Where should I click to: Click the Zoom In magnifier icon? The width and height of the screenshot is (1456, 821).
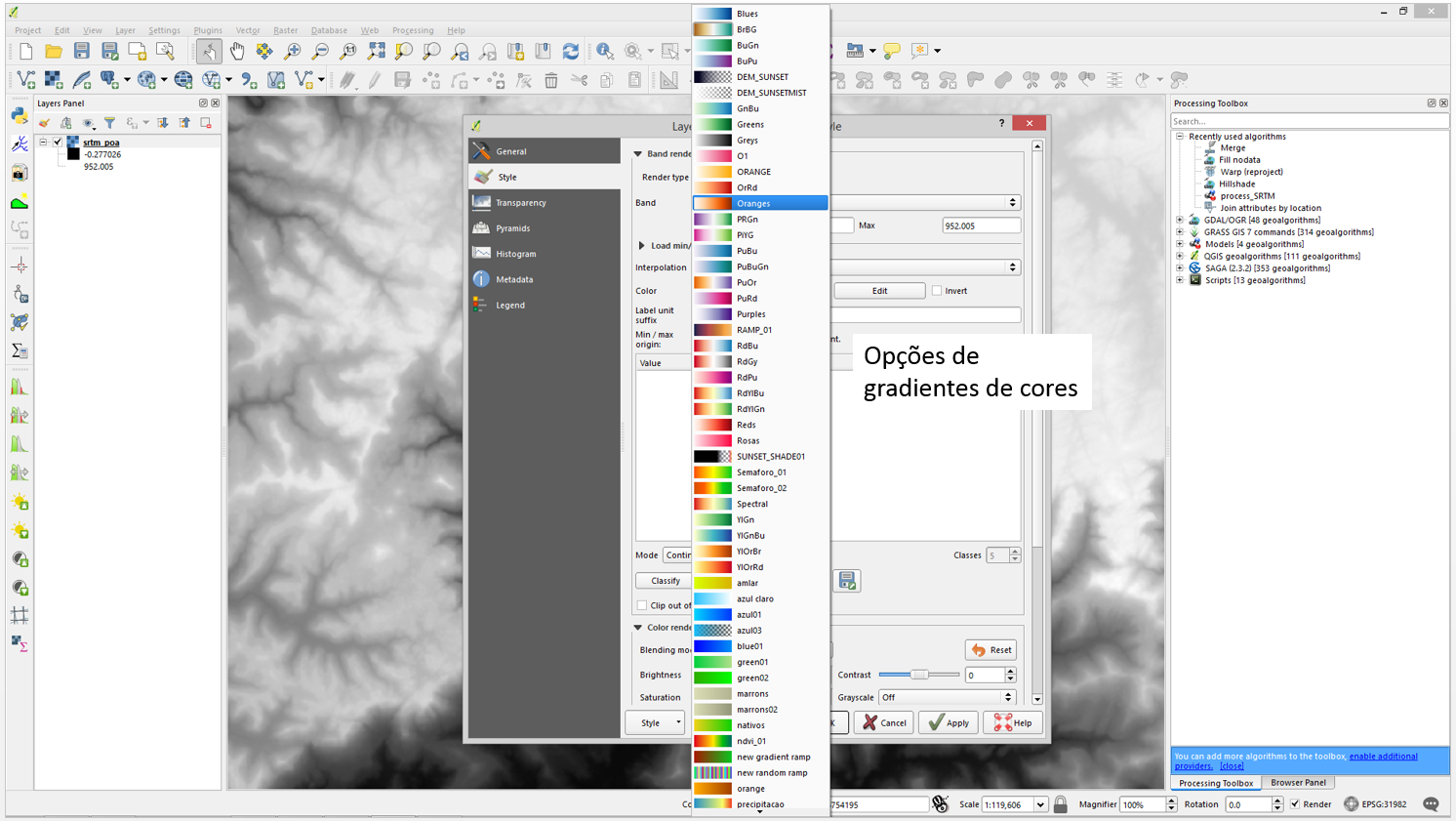293,51
